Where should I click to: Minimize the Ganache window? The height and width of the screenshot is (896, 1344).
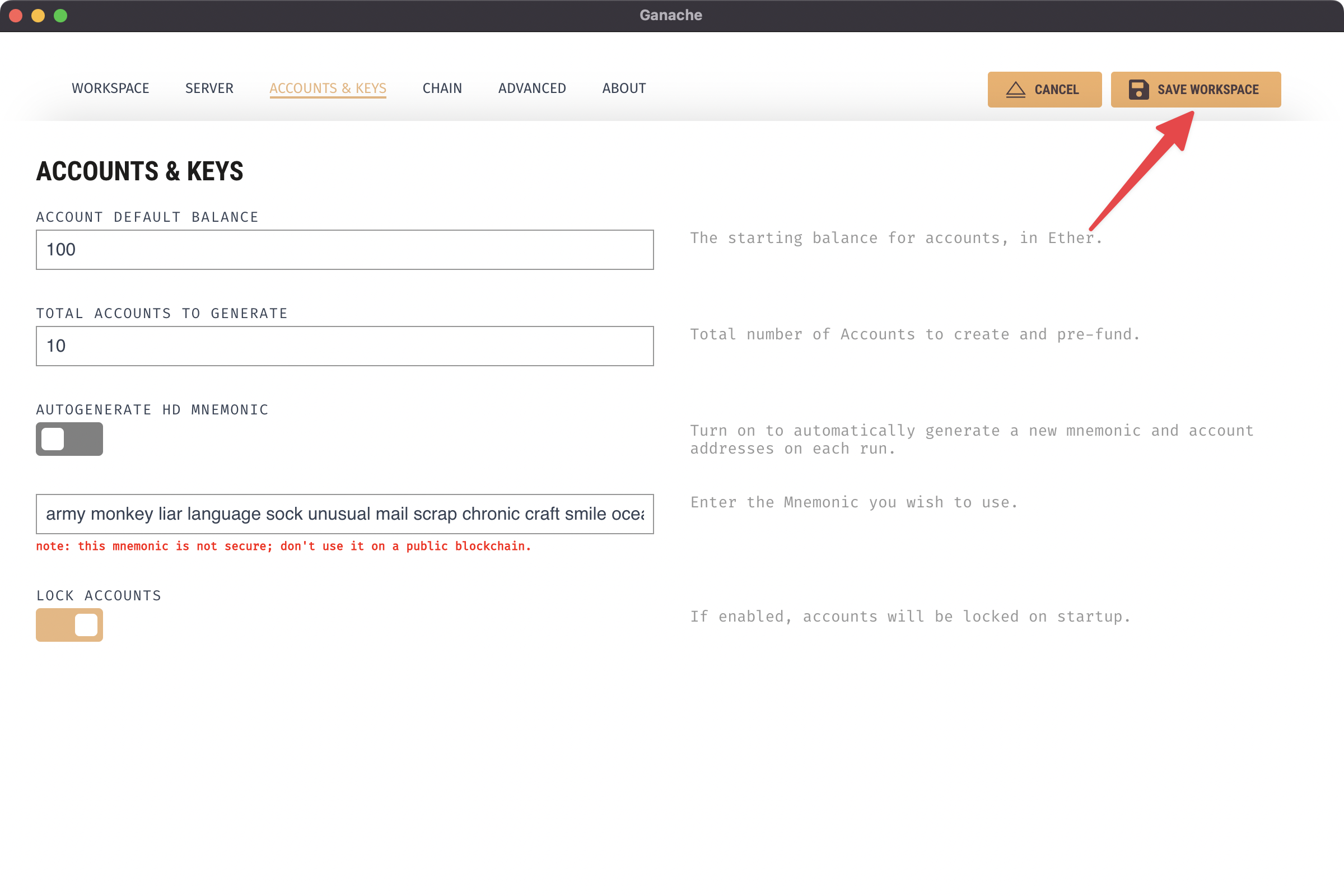click(38, 16)
